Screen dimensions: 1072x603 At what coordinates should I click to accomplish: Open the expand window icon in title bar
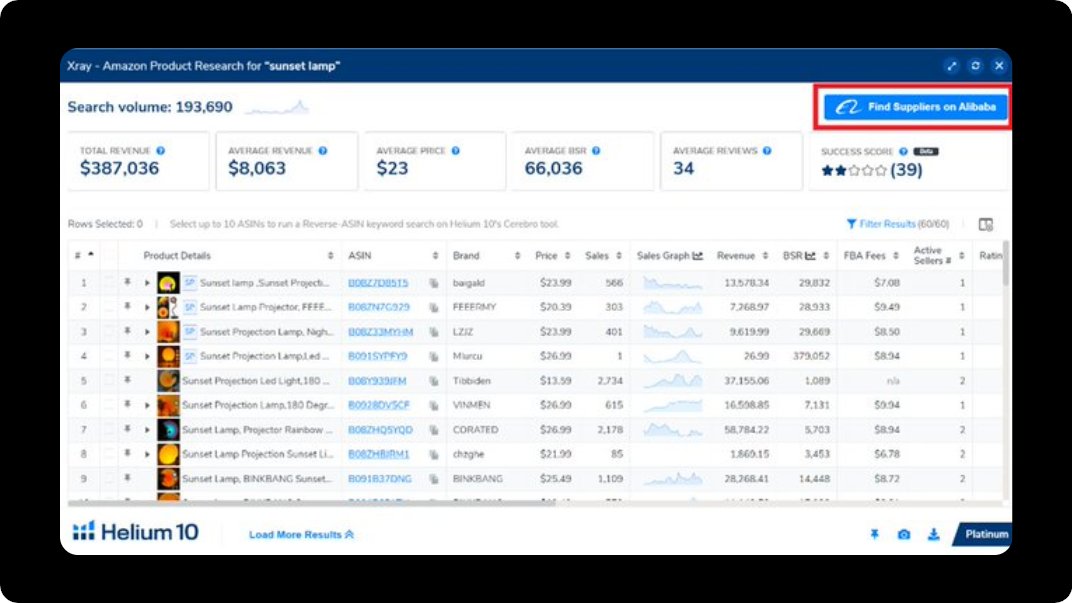(x=952, y=66)
